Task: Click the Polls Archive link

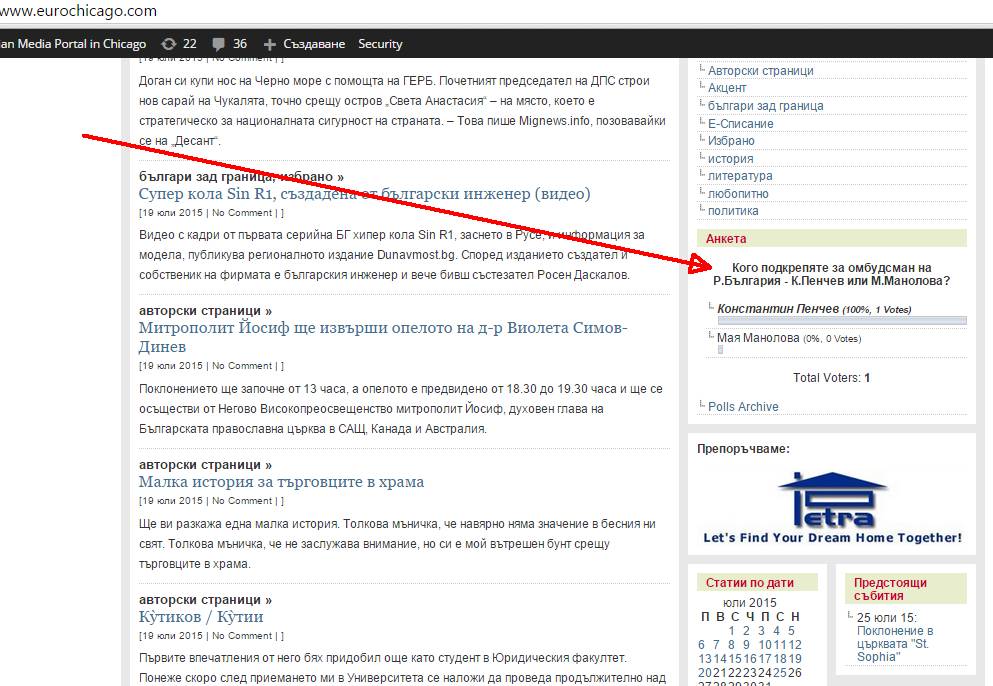Action: [x=743, y=407]
